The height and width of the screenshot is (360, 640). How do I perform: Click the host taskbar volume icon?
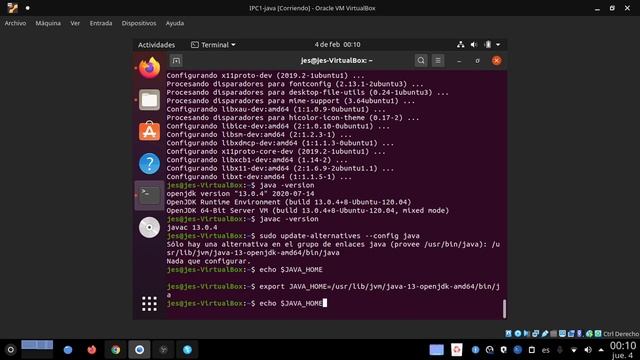588,350
